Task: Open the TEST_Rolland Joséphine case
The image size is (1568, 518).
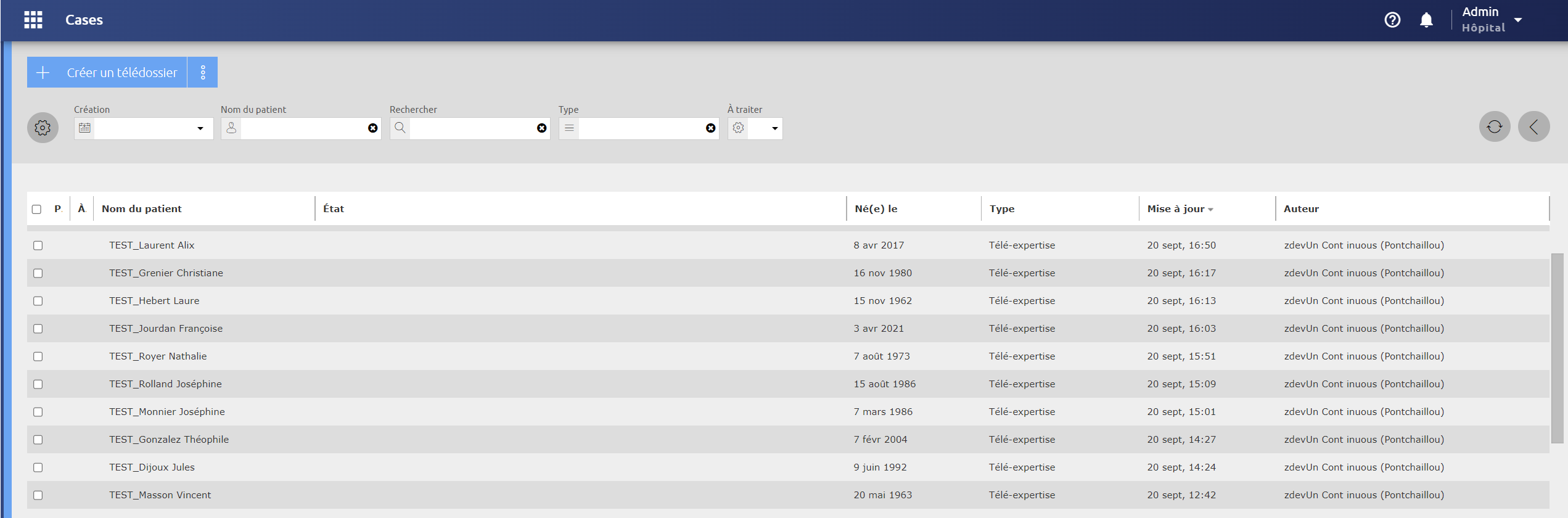Action: (x=165, y=384)
